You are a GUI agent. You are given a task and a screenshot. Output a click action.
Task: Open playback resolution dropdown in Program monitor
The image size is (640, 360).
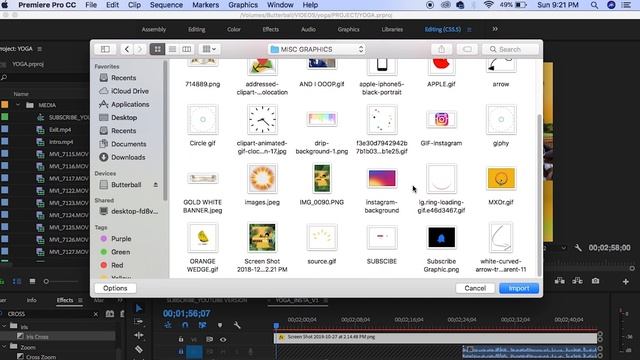coord(563,248)
